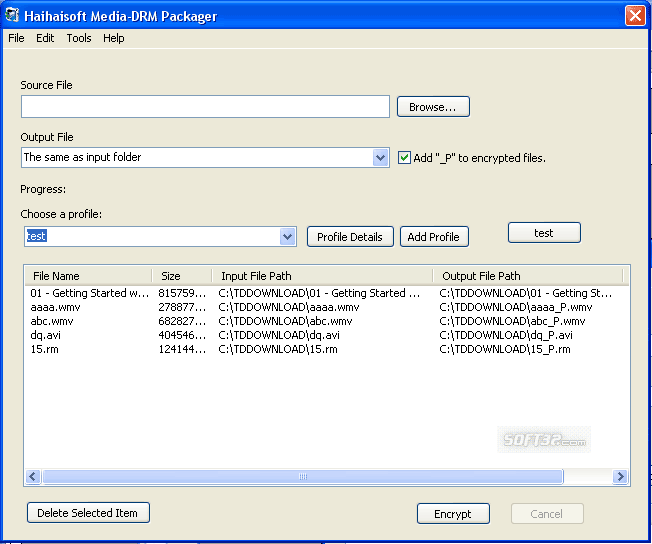Image resolution: width=652 pixels, height=544 pixels.
Task: Start encryption with Encrypt button
Action: coord(453,514)
